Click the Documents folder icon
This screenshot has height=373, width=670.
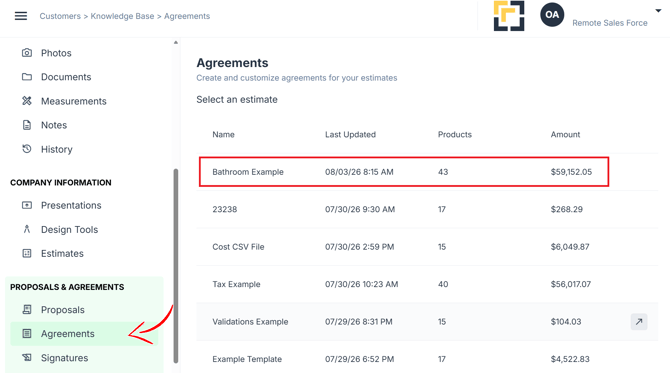(x=27, y=77)
